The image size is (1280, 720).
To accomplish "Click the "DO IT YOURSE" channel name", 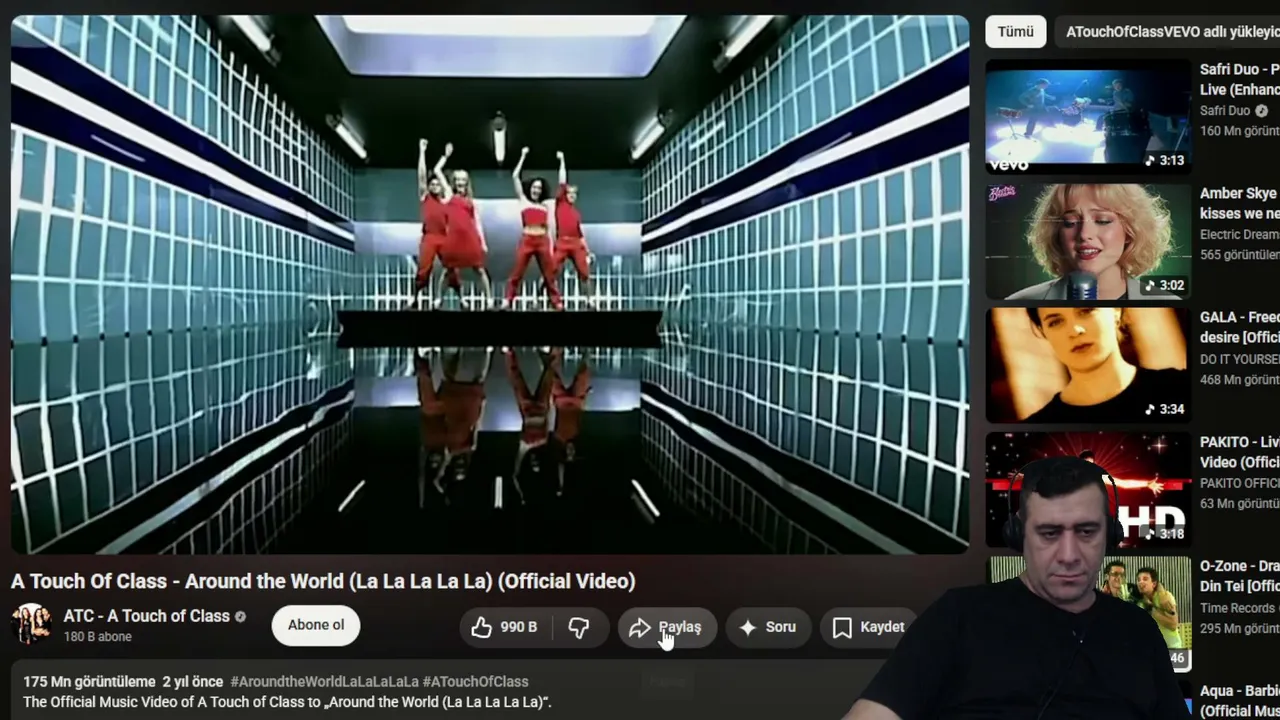I will click(x=1240, y=359).
